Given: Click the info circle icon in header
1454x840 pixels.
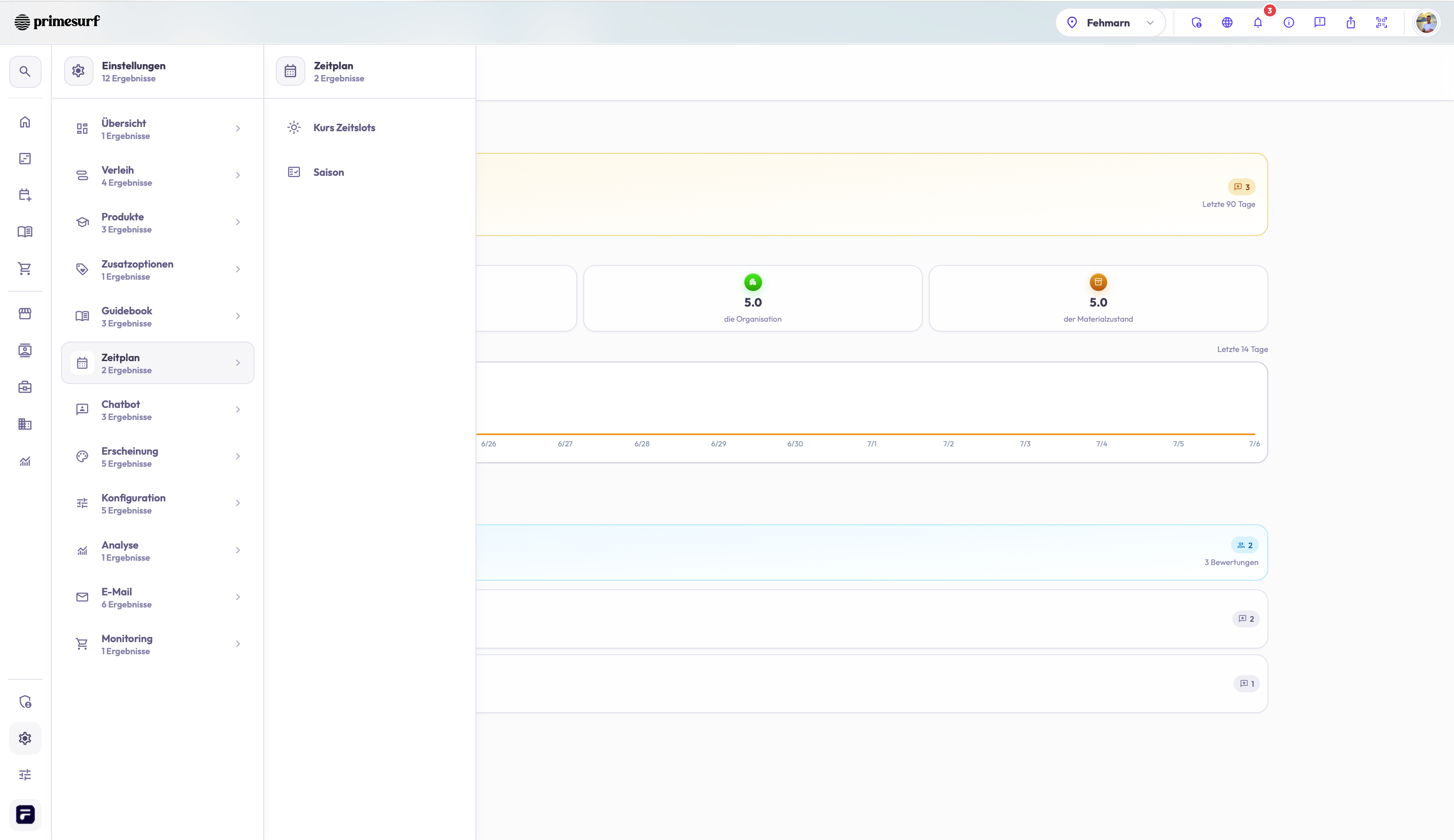Looking at the screenshot, I should tap(1289, 23).
